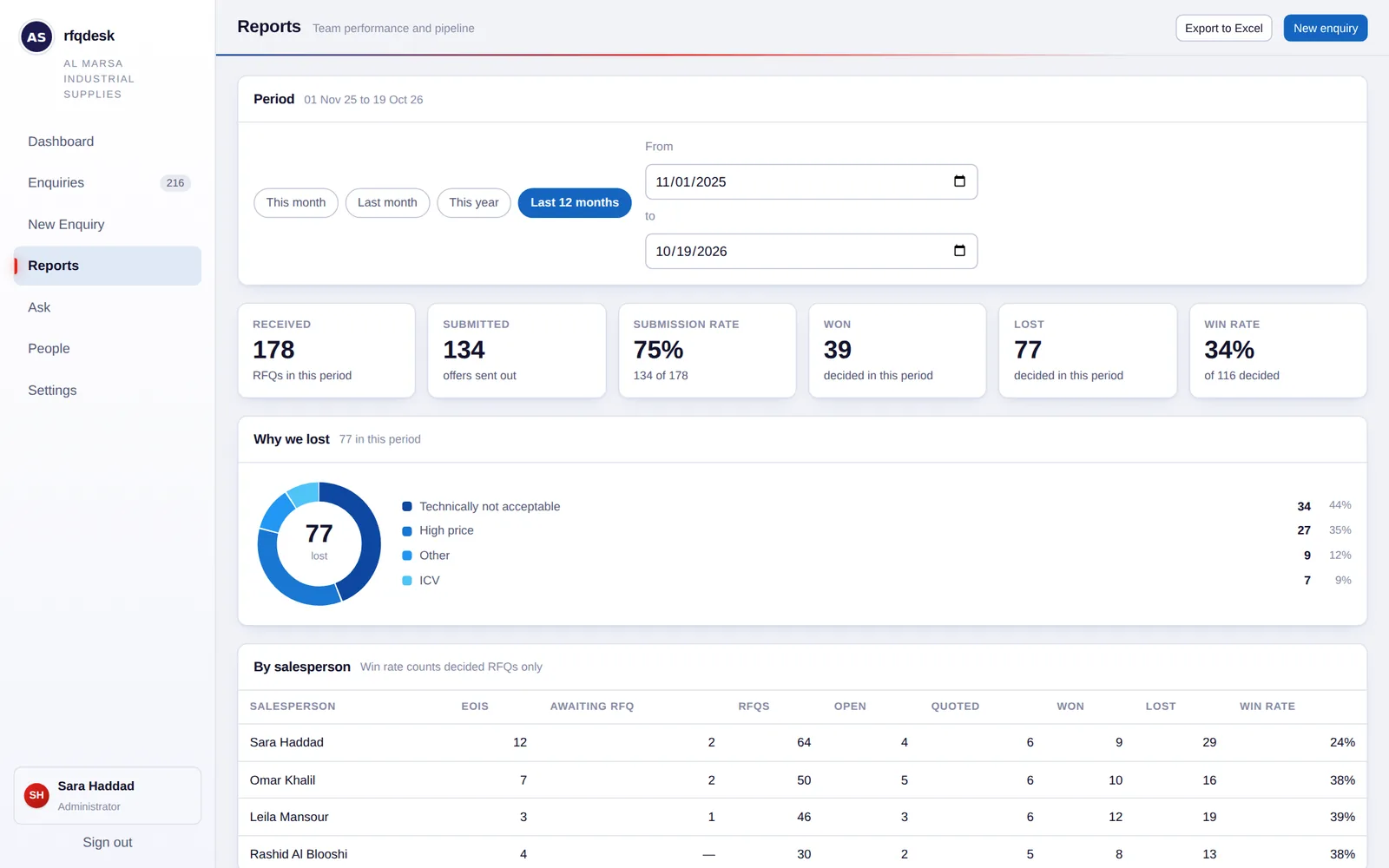
Task: Sign out of the account
Action: 108,842
